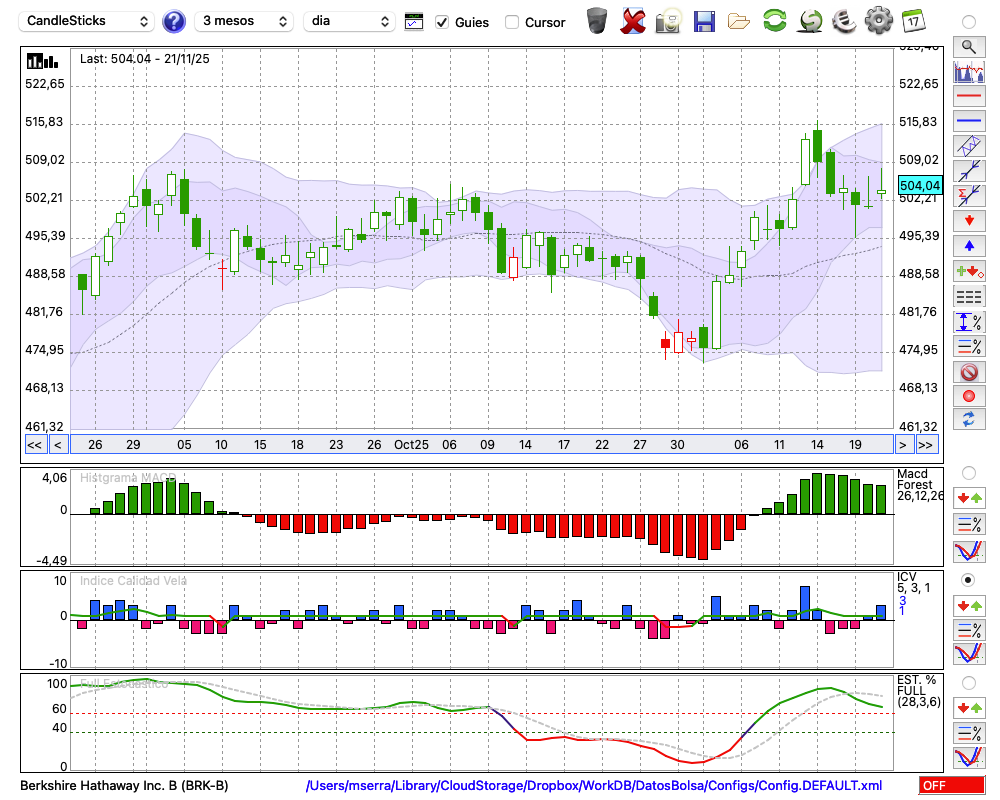The width and height of the screenshot is (1000, 800).
Task: Click the green refresh arrows icon
Action: pos(774,20)
